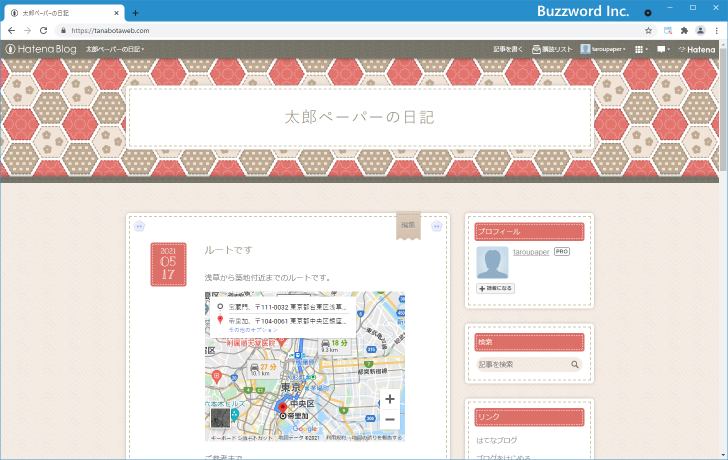Click the blog title 太郎ペーパーの日記
728x460 pixels.
[x=360, y=117]
